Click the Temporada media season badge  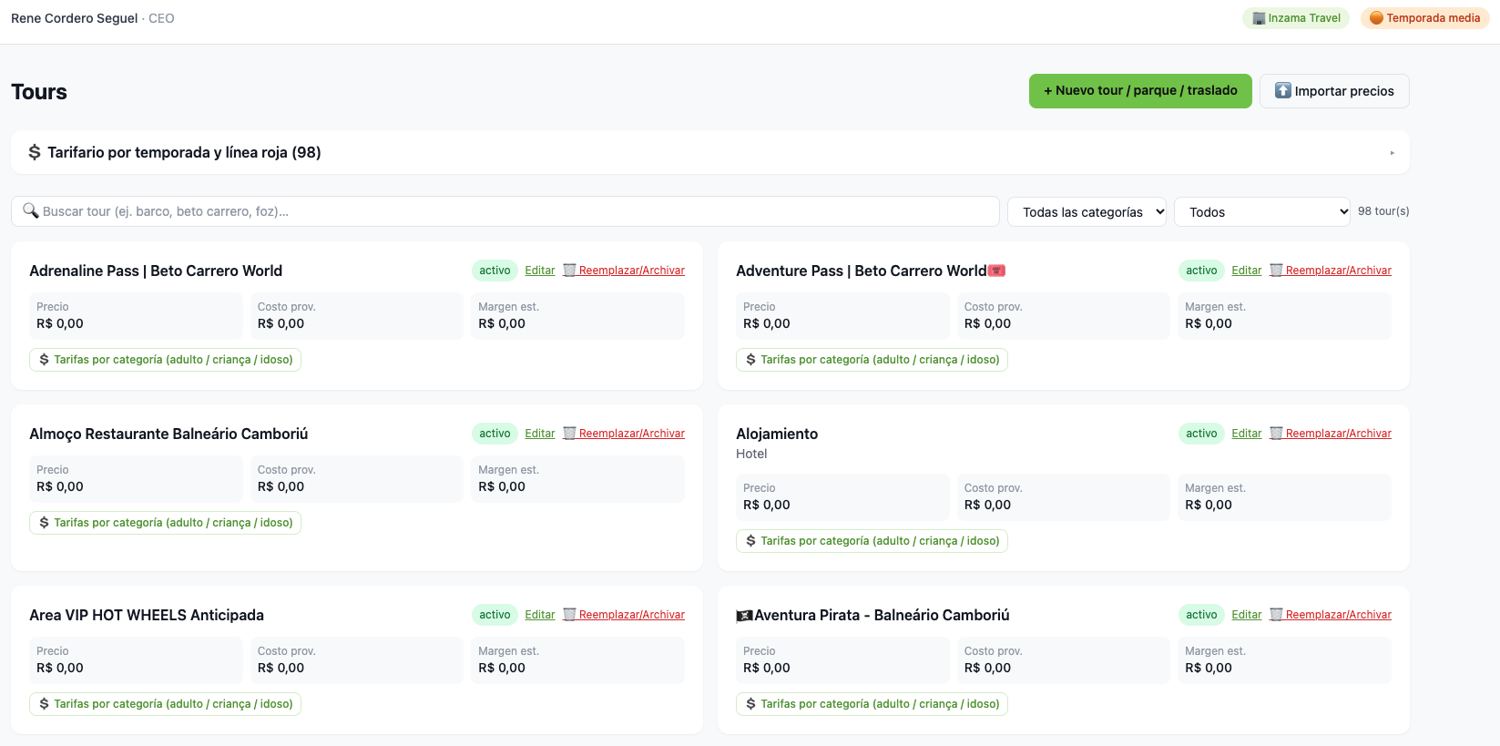tap(1424, 18)
